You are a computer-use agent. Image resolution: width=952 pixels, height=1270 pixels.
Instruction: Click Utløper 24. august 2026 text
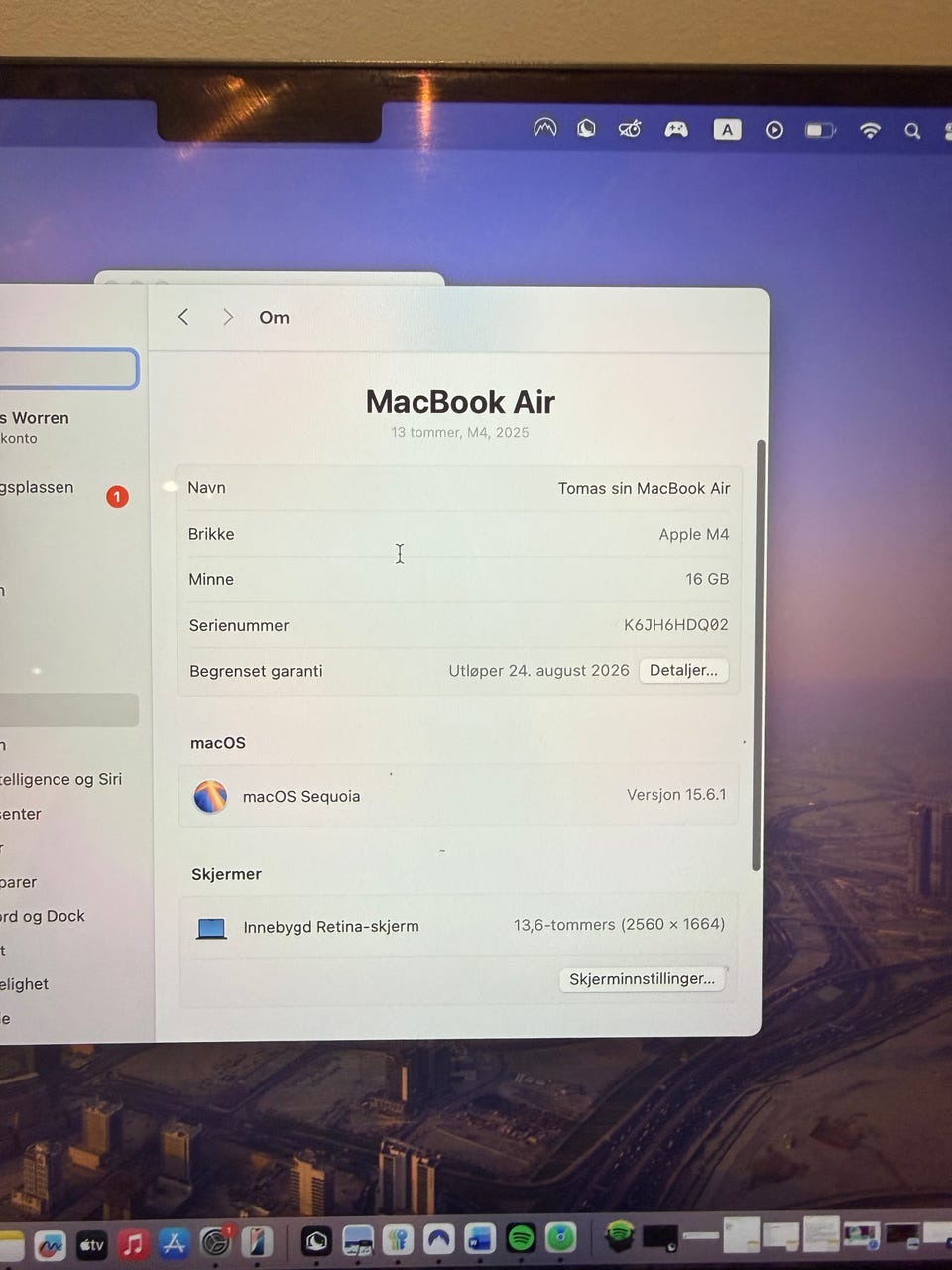(538, 671)
